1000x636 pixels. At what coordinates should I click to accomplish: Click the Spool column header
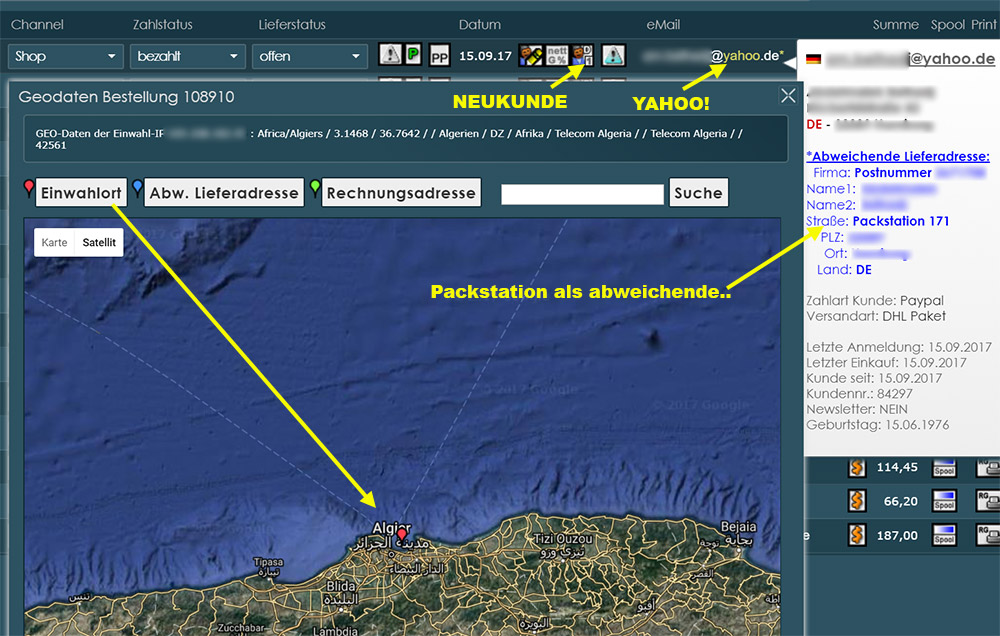[x=948, y=25]
